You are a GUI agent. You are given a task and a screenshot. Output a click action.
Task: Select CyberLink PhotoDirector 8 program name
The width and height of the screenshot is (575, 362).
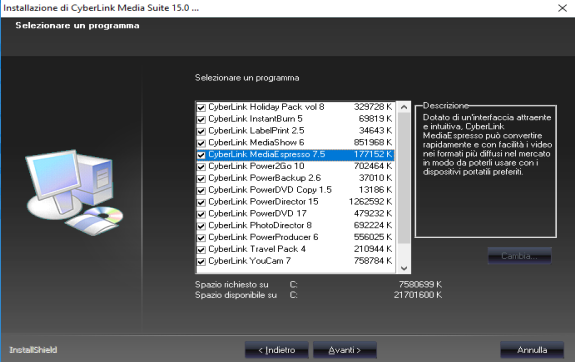tap(260, 225)
